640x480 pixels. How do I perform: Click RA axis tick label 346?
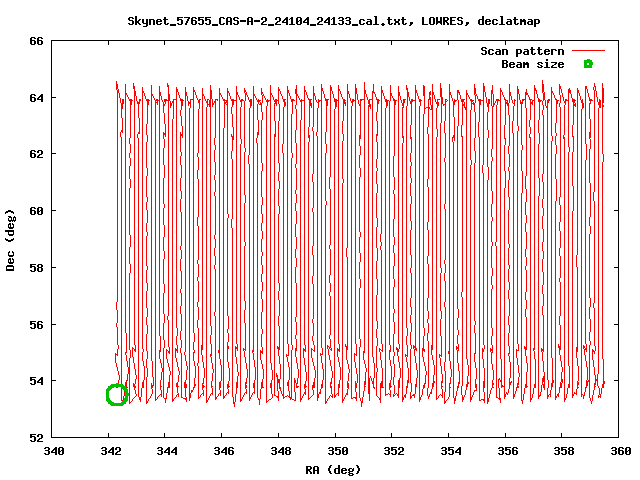tap(224, 451)
